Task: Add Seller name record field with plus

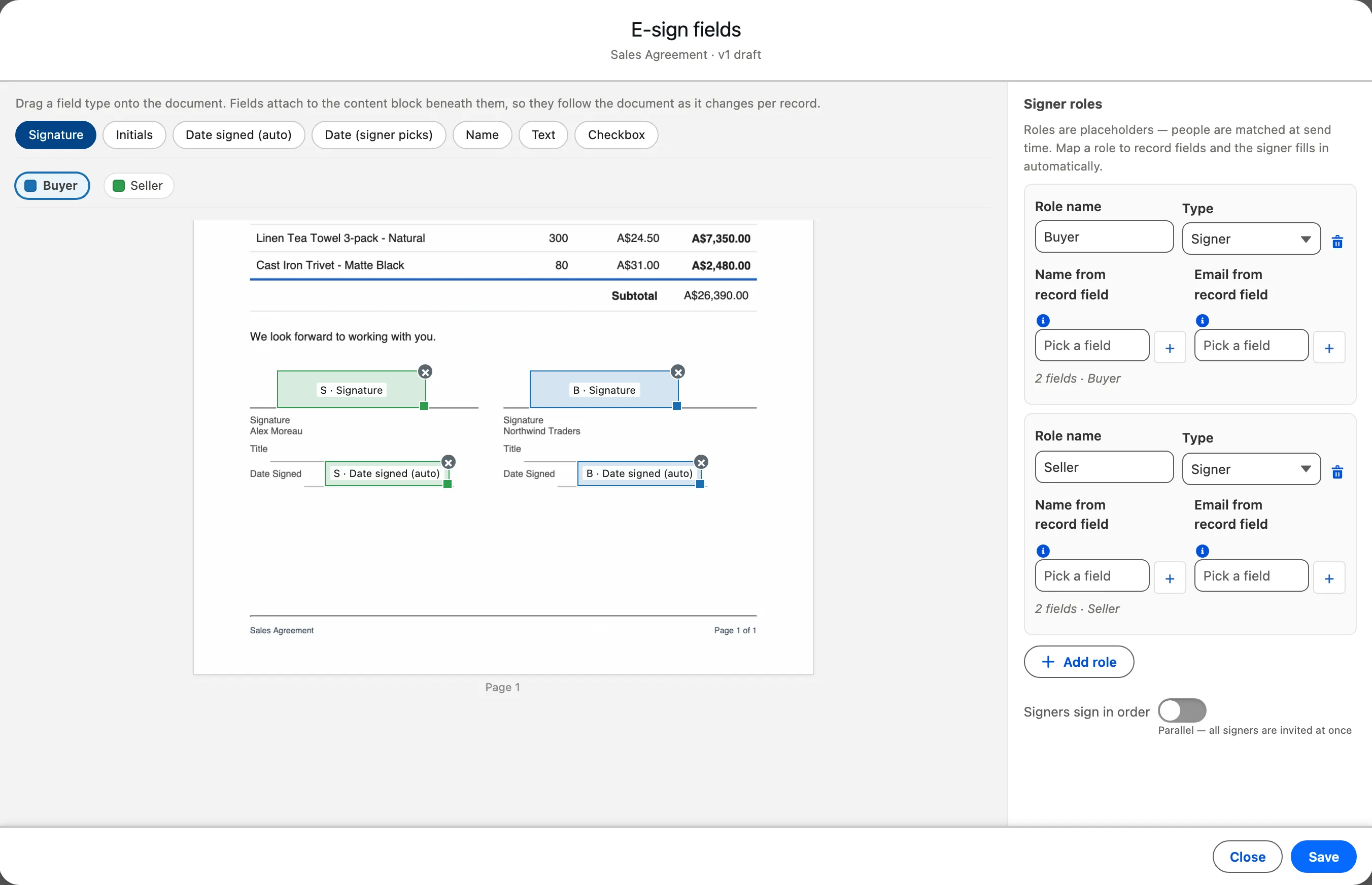Action: pyautogui.click(x=1169, y=578)
